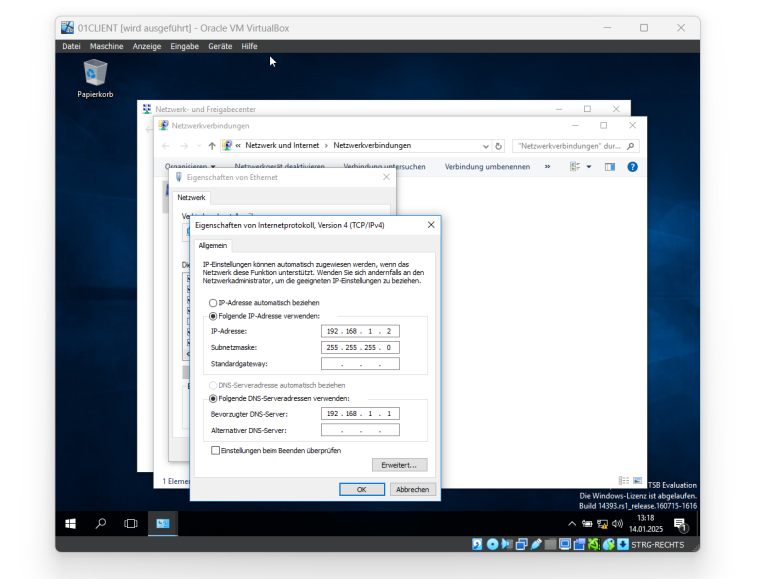
Task: Click the VirtualBox mouse integration status icon
Action: [x=608, y=544]
